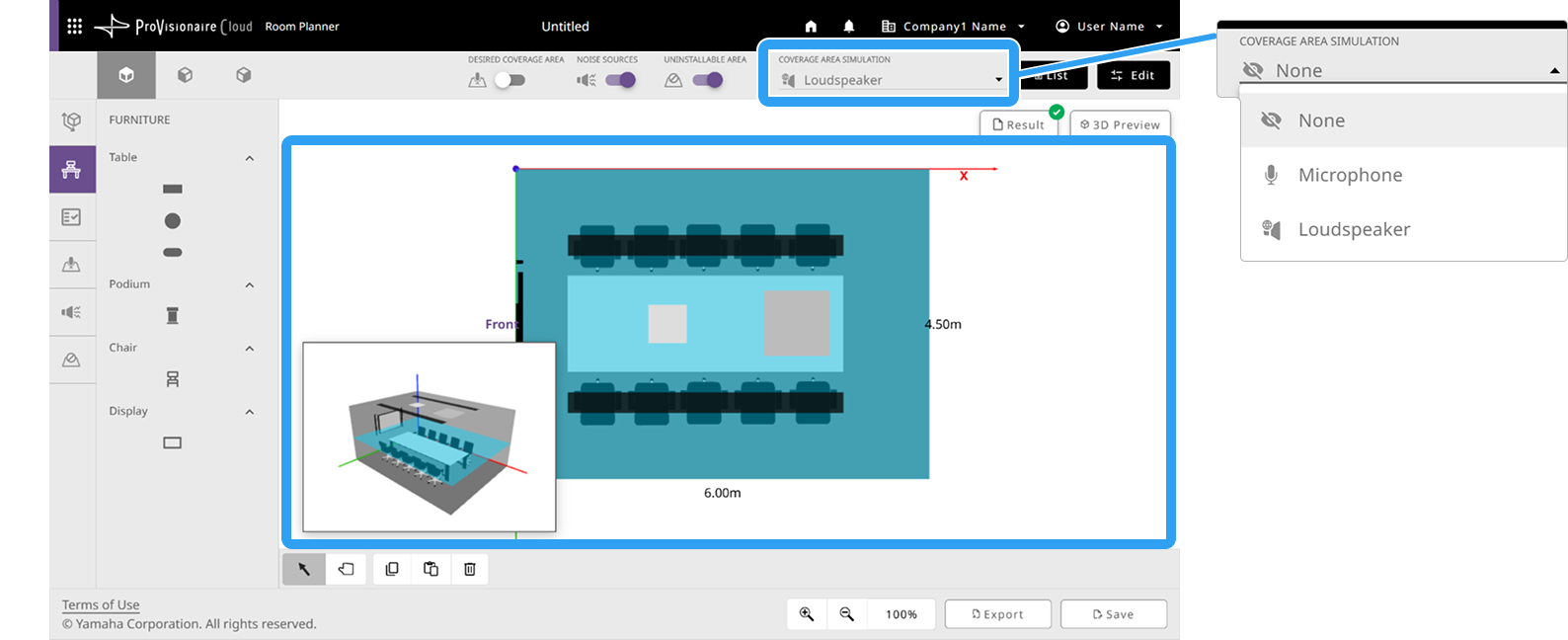
Task: Click the Save button
Action: click(x=1114, y=614)
